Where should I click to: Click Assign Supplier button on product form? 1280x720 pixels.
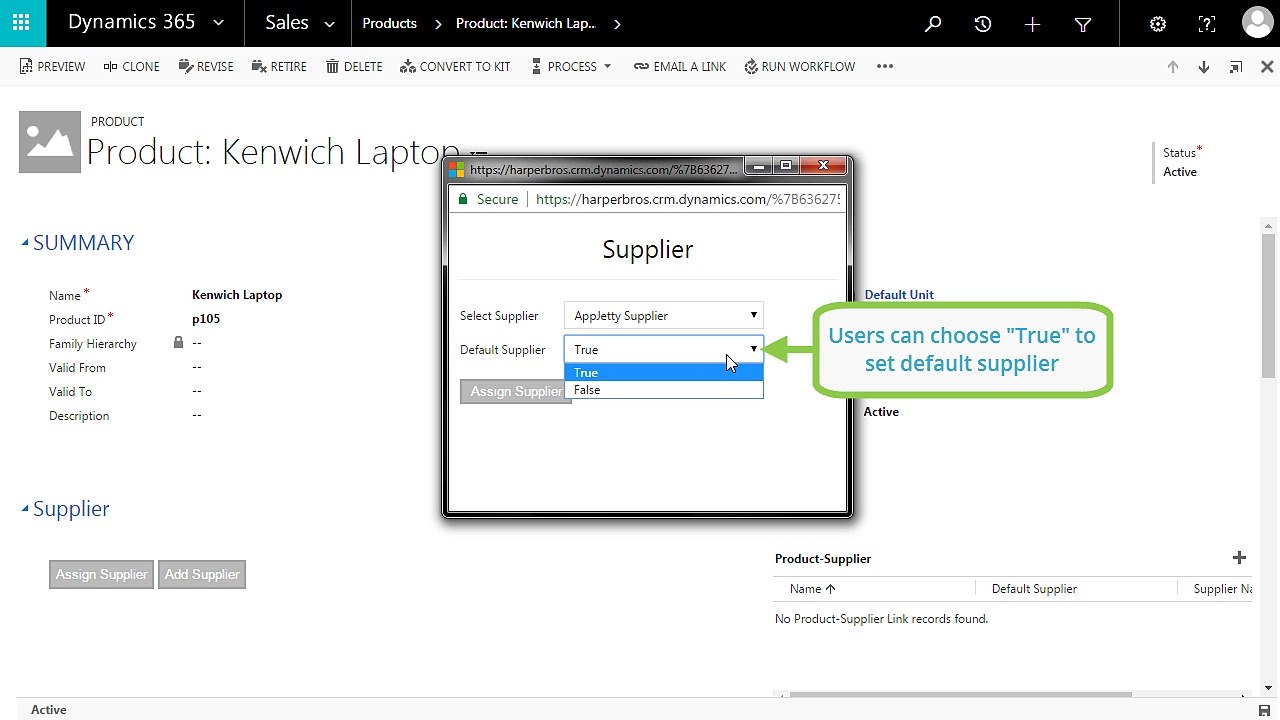[101, 574]
